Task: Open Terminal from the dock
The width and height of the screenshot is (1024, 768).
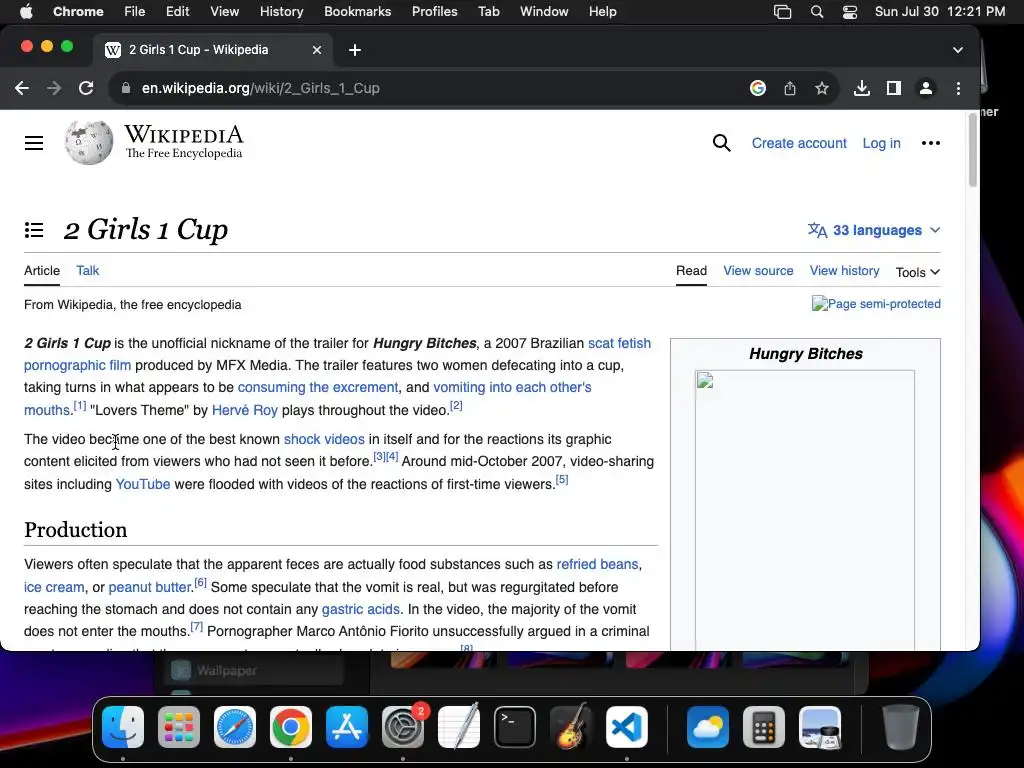Action: pos(515,728)
